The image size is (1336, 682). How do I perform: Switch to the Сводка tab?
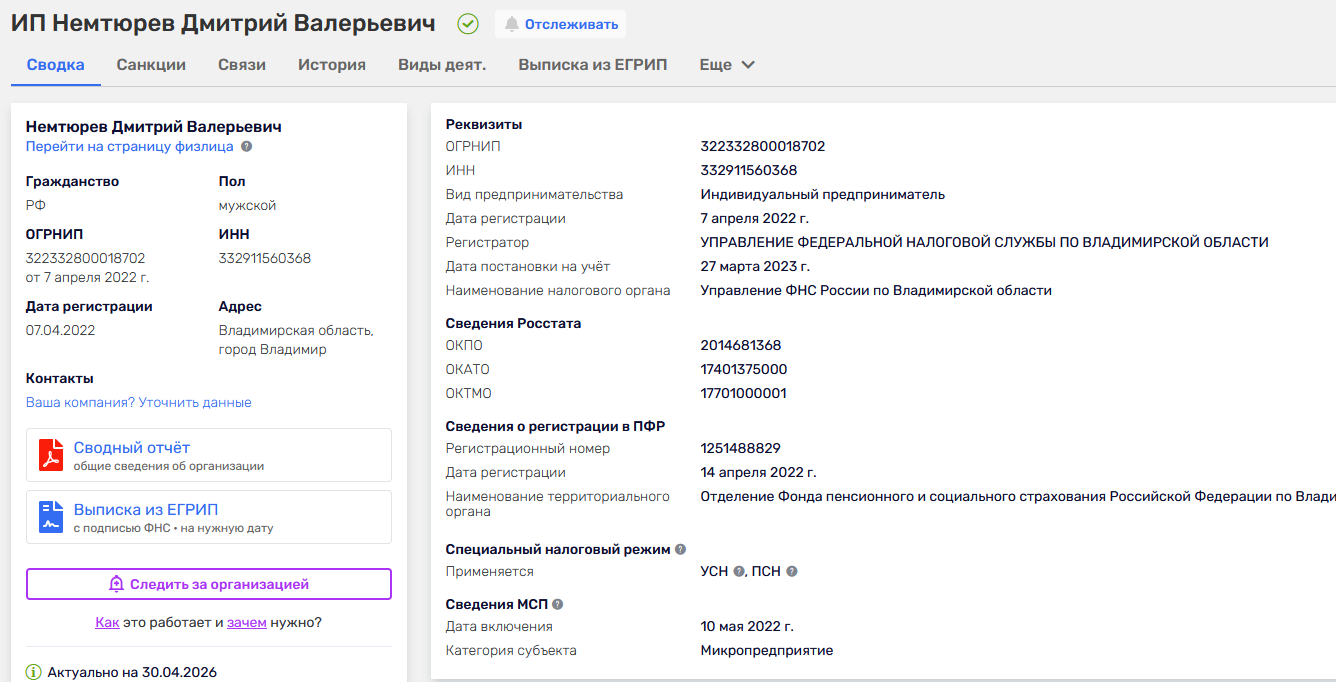click(x=56, y=65)
